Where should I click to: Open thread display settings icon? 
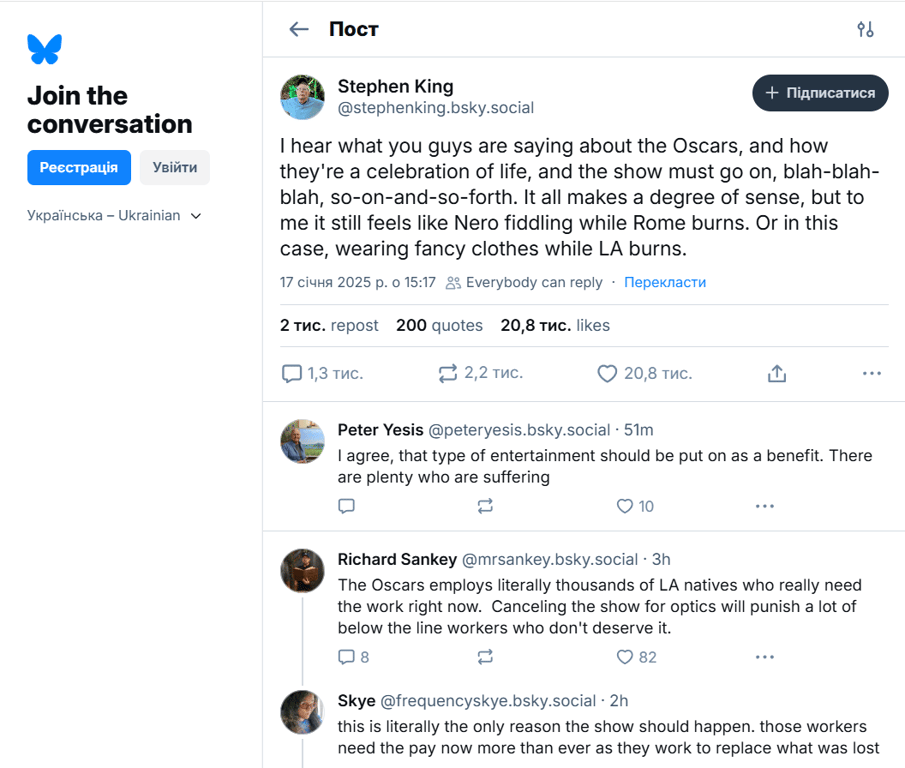(x=865, y=29)
